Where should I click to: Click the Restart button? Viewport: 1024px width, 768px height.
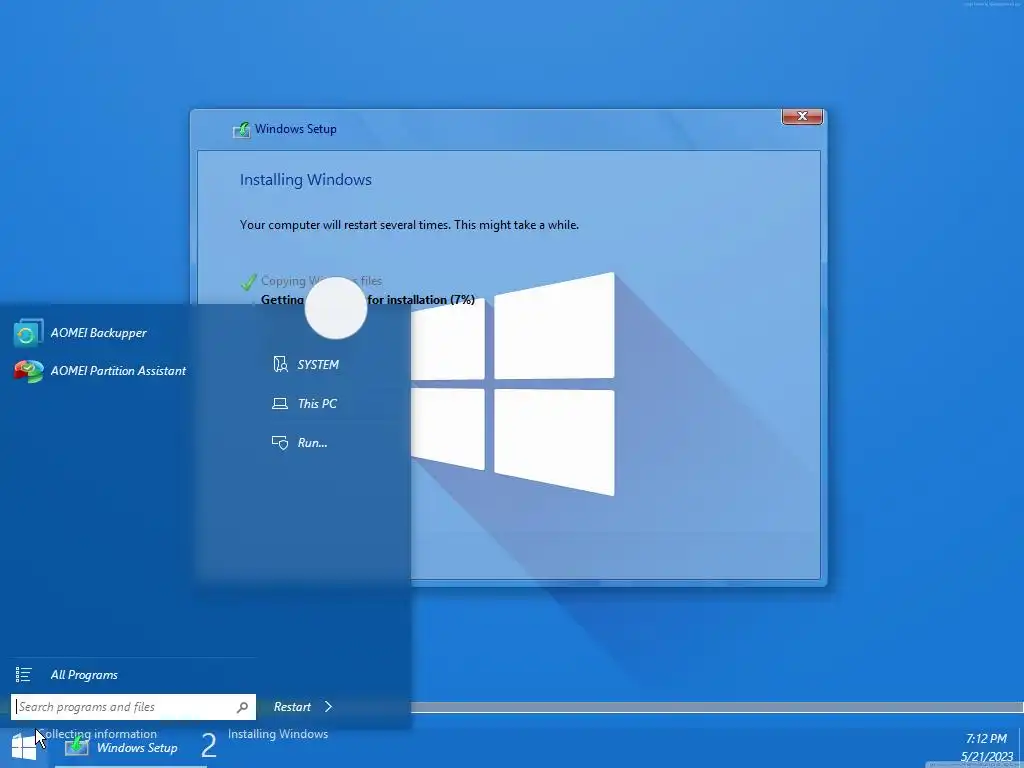tap(292, 707)
